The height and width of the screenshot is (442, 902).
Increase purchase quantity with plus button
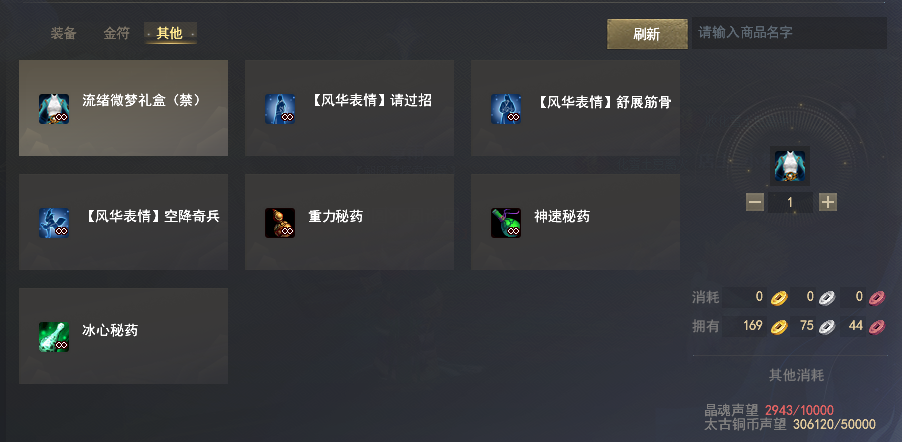tap(828, 202)
